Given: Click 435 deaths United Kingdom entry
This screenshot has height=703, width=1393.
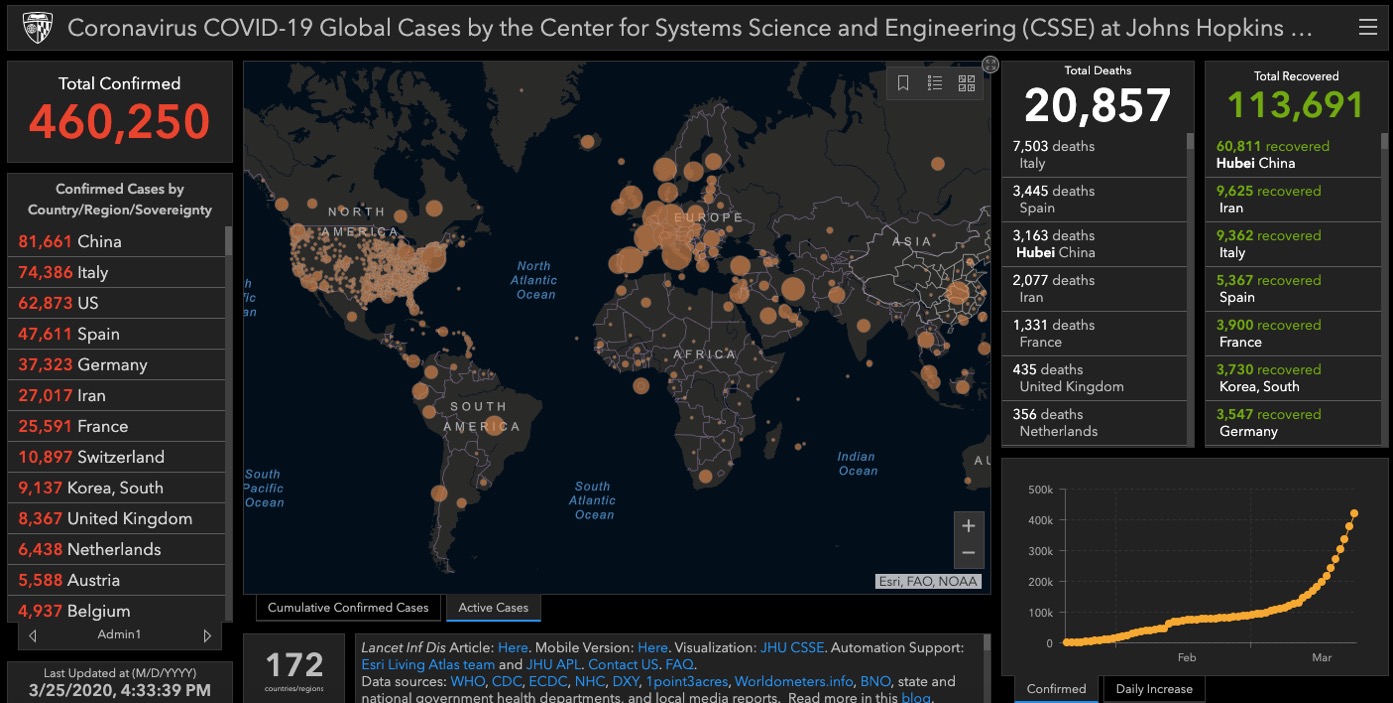Looking at the screenshot, I should pyautogui.click(x=1094, y=378).
